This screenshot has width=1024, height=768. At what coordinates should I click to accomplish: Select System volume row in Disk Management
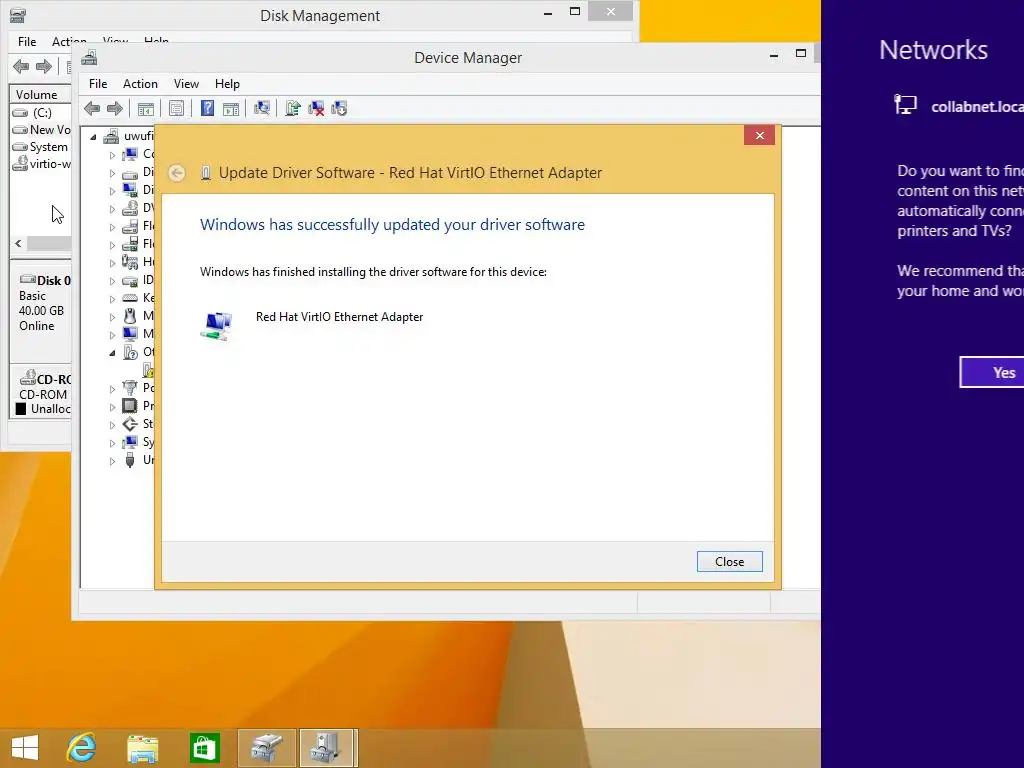coord(41,147)
